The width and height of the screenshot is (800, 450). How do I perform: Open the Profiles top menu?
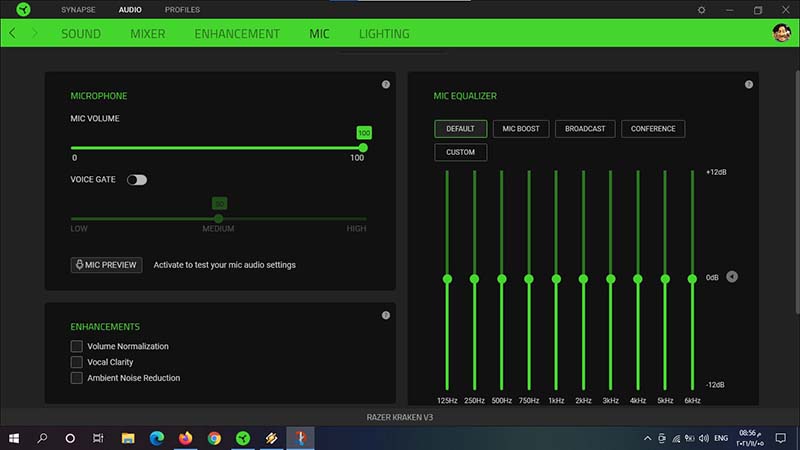tap(182, 10)
